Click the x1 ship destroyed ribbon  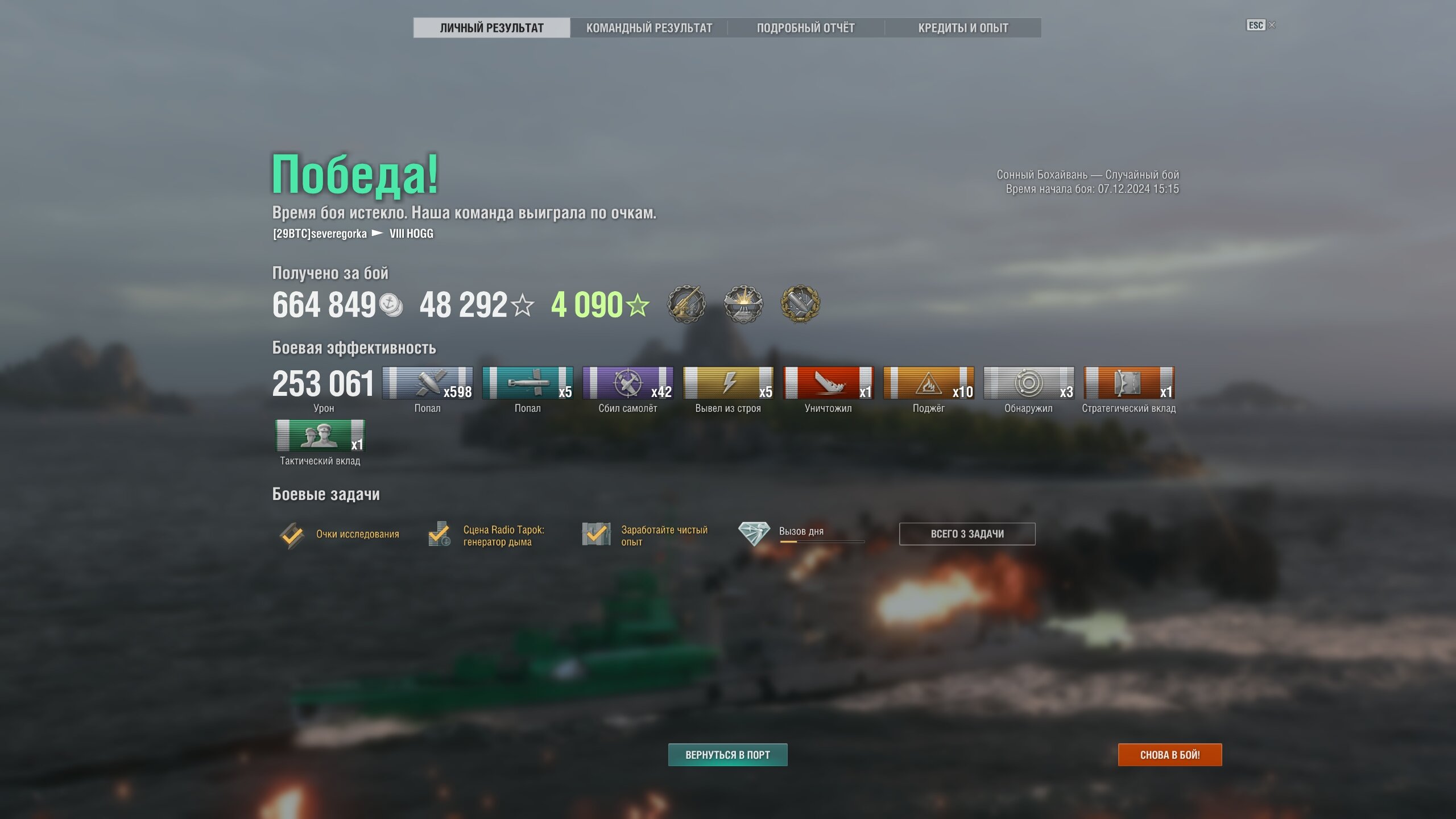[829, 383]
